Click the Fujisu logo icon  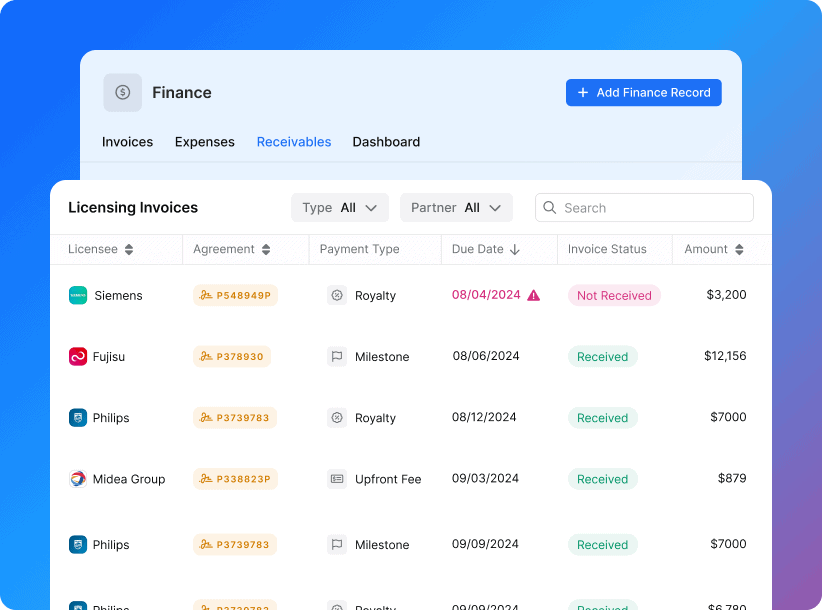pyautogui.click(x=78, y=356)
